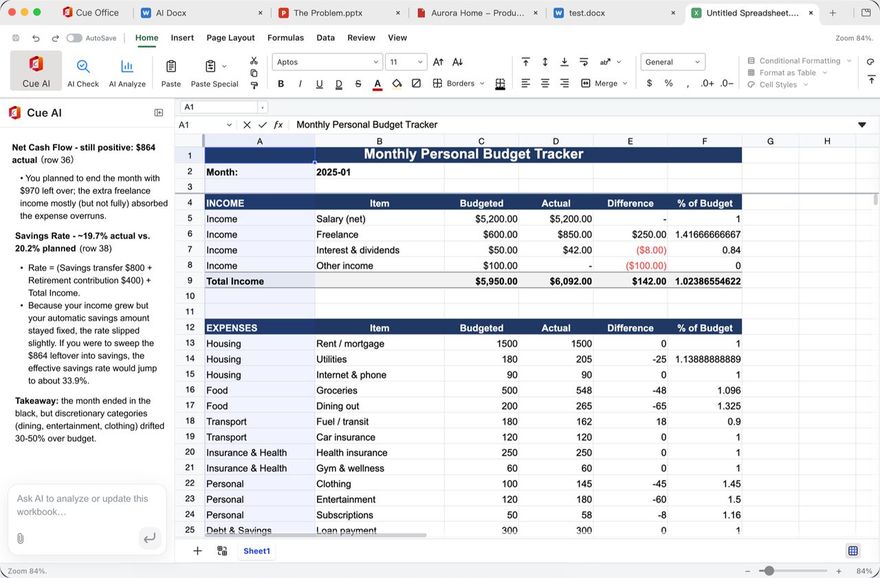
Task: Pick the red font color swatch
Action: pyautogui.click(x=378, y=84)
